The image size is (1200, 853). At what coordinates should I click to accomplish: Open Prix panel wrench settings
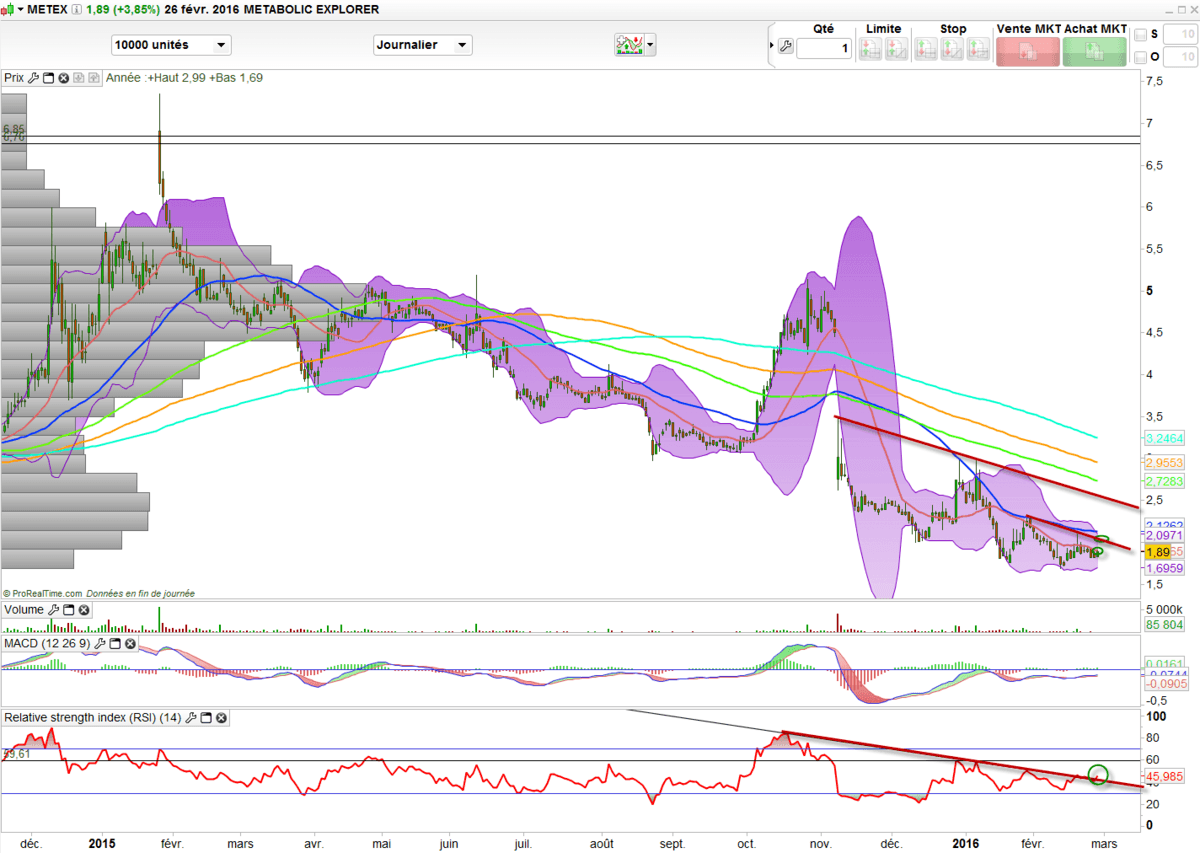coord(33,77)
